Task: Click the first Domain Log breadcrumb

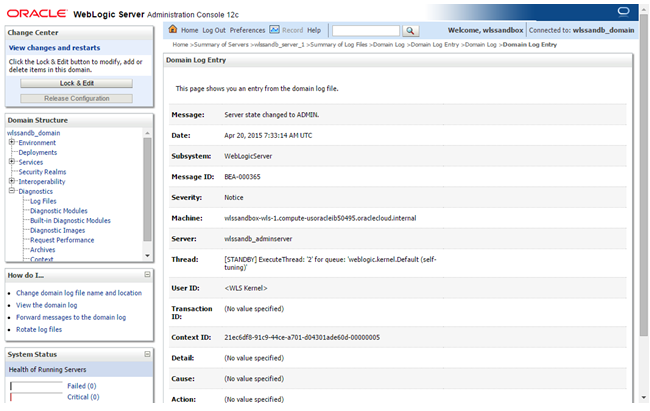Action: point(388,45)
